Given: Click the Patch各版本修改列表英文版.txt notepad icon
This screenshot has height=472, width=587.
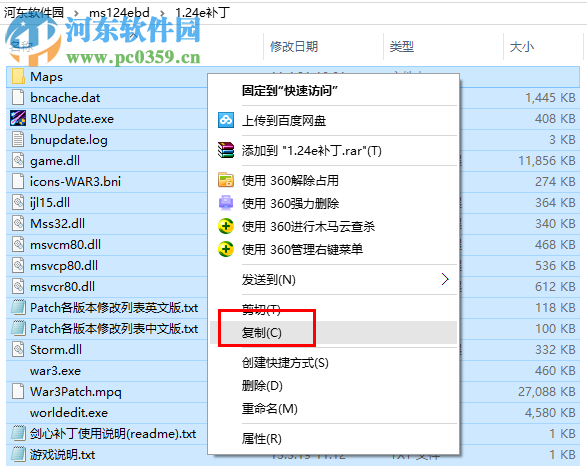Looking at the screenshot, I should coord(18,307).
